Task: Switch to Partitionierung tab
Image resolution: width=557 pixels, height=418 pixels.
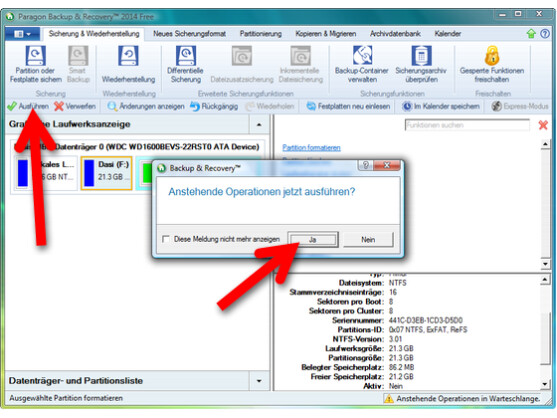Action: point(260,34)
